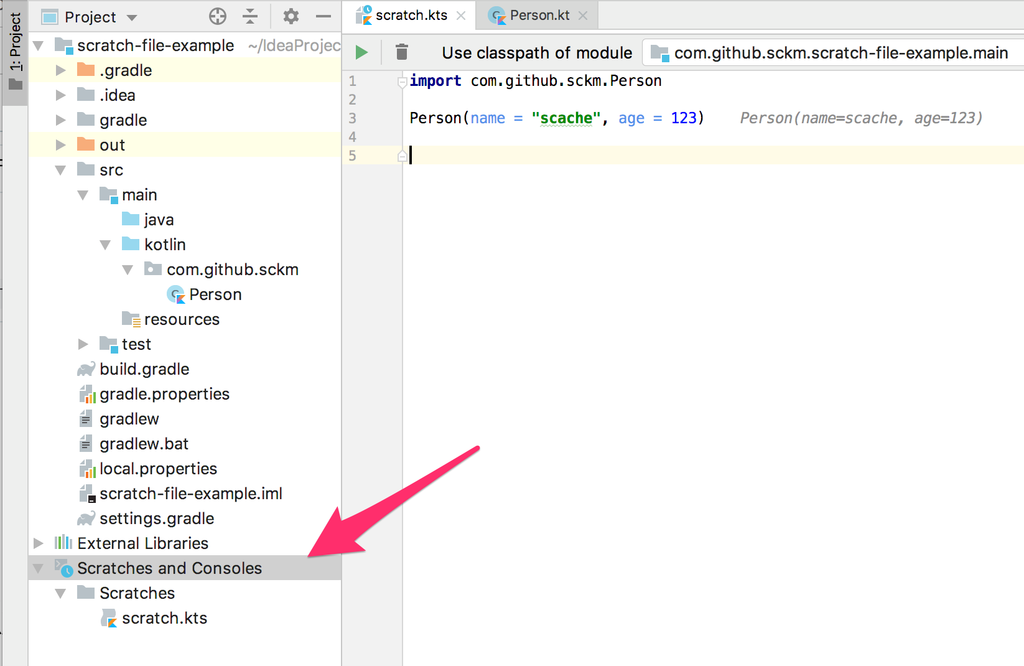Click the gradlew.bat file icon
1024x666 pixels.
86,444
